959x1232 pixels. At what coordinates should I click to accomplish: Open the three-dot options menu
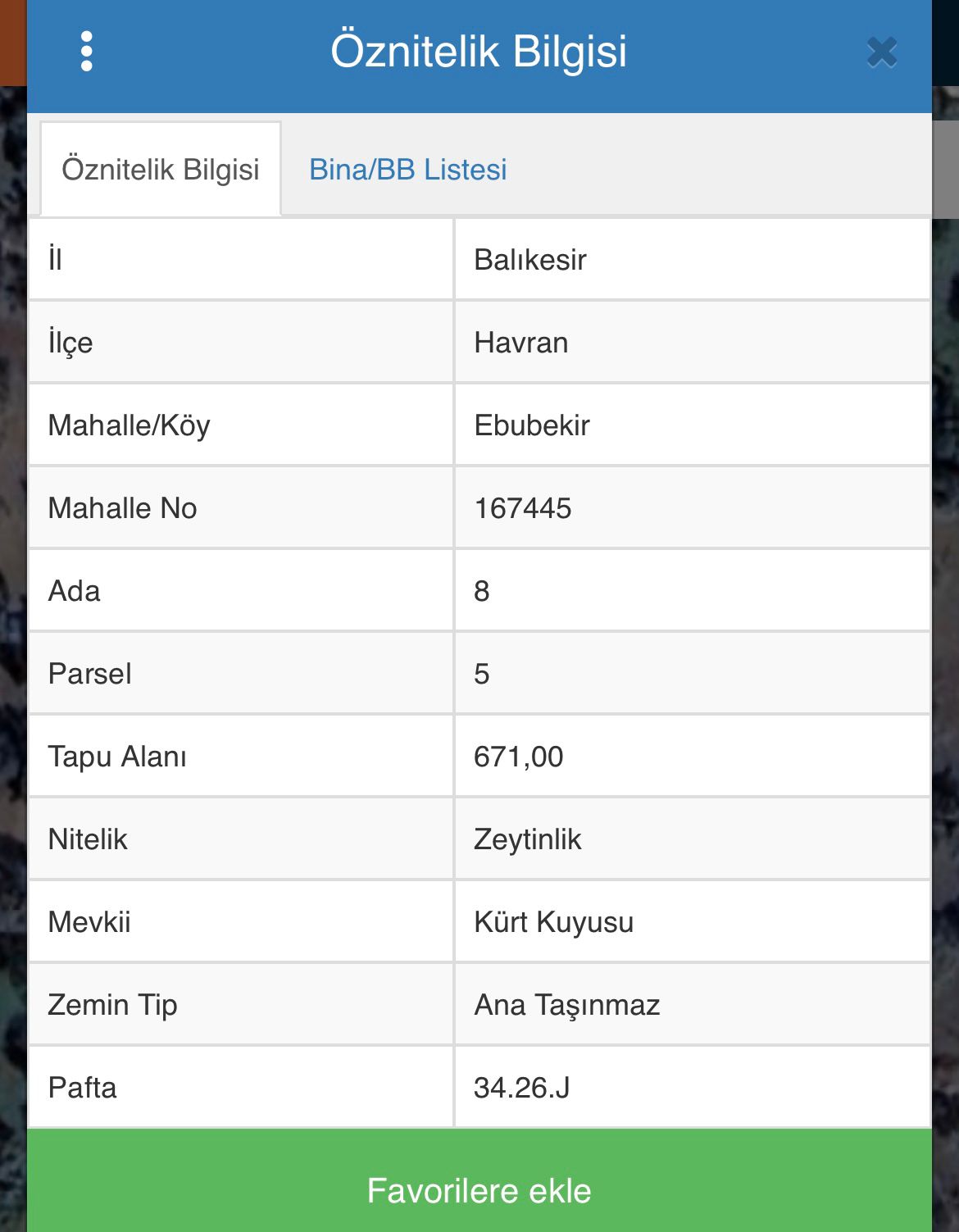pyautogui.click(x=87, y=52)
